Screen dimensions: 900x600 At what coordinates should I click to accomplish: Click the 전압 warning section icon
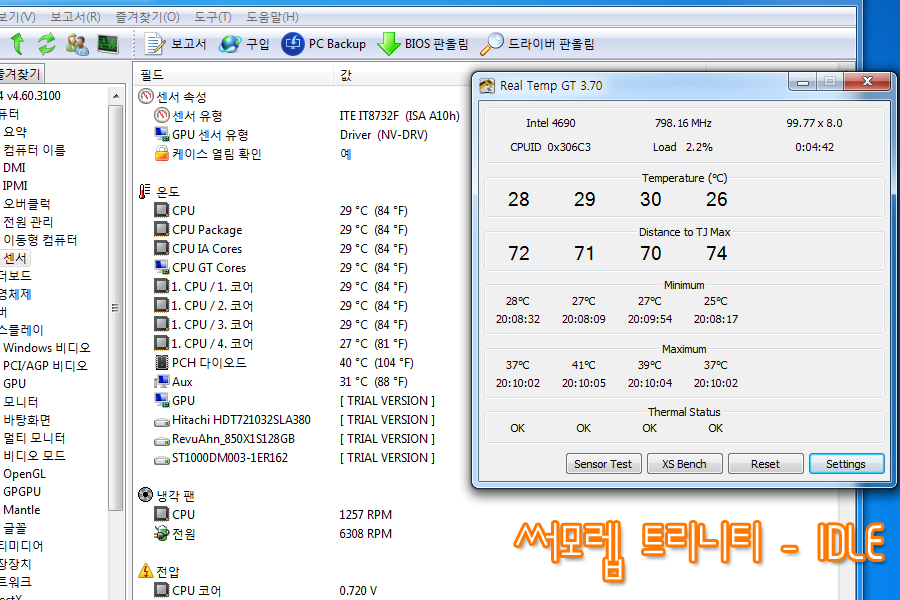coord(146,571)
